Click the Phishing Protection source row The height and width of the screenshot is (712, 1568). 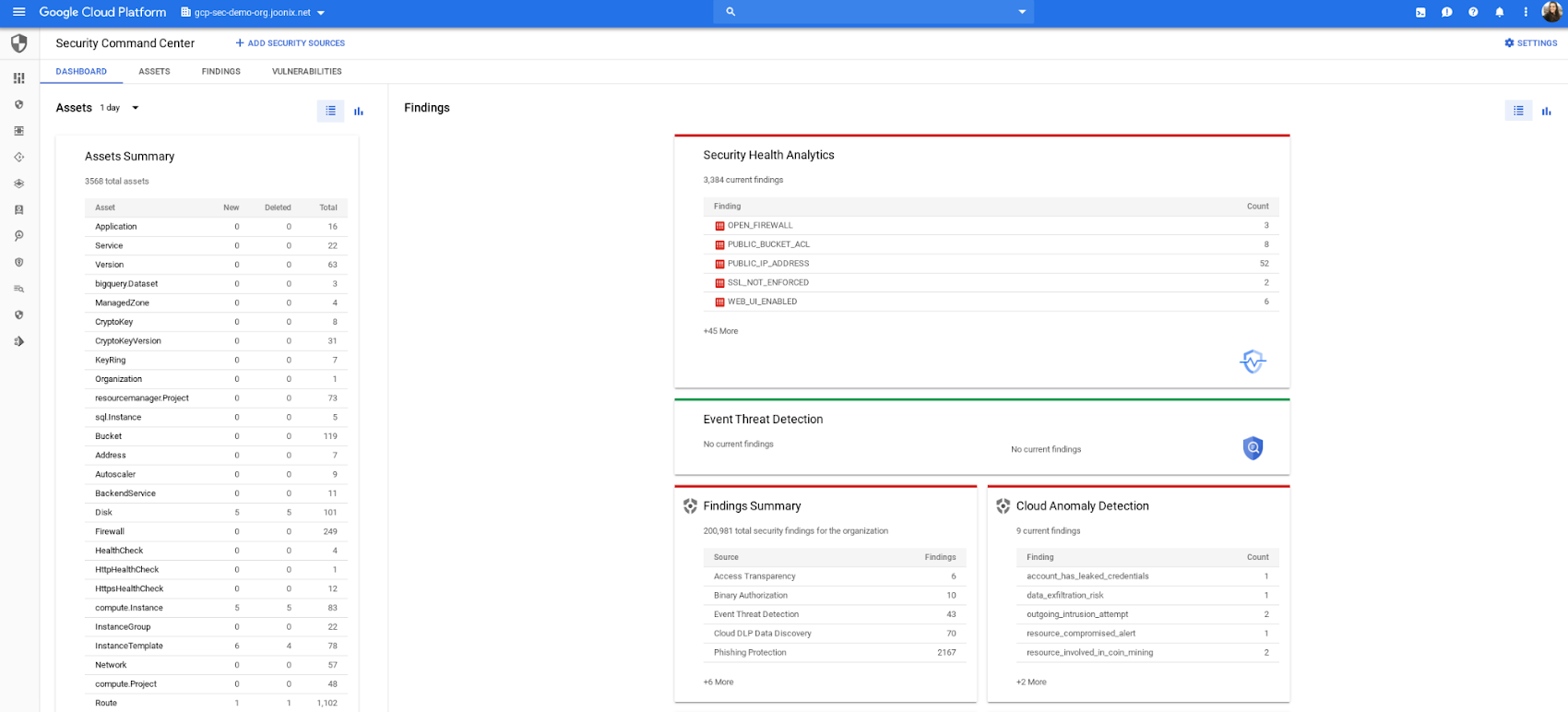coord(835,653)
